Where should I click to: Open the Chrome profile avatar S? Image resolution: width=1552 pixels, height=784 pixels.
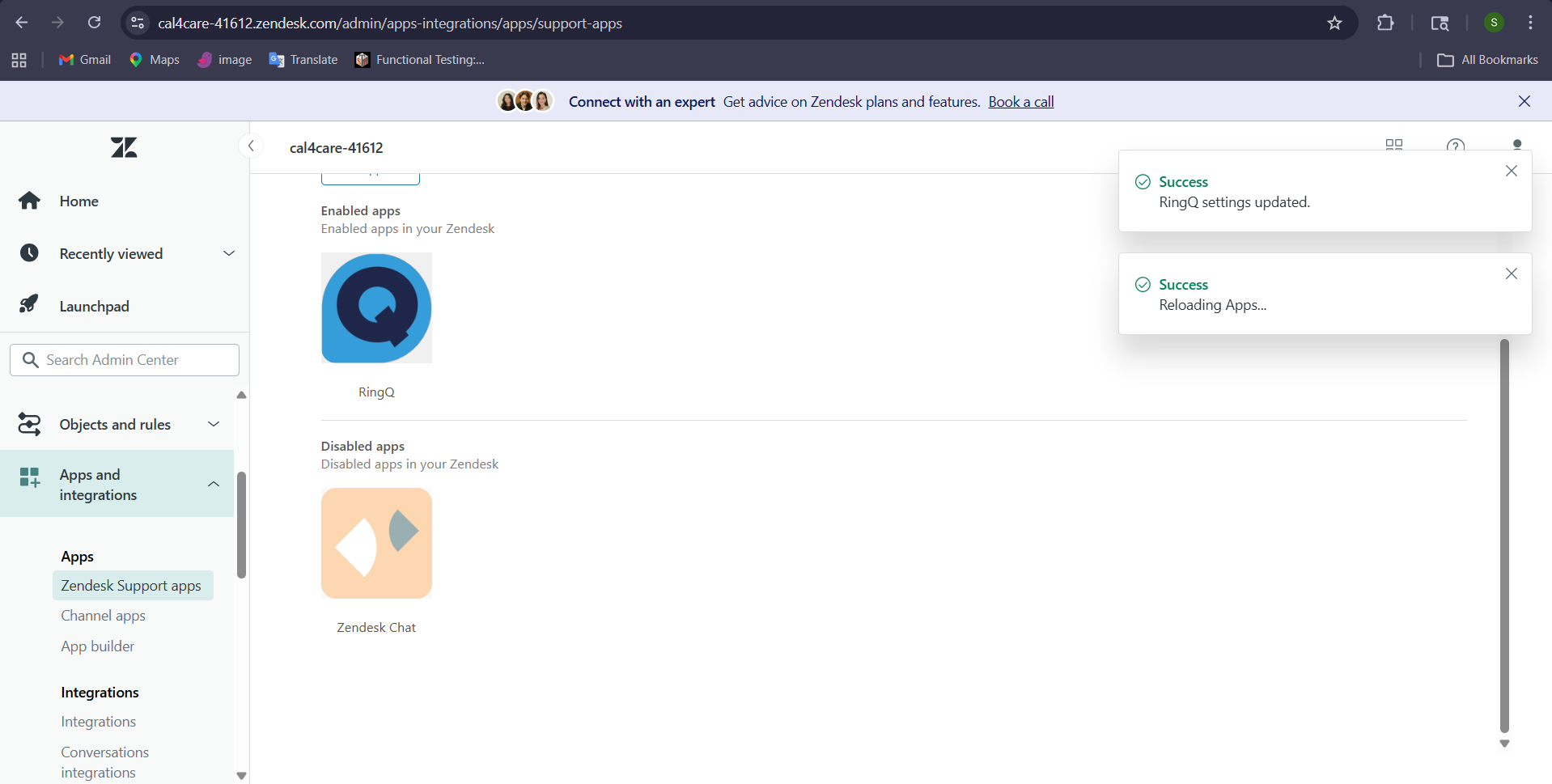click(x=1494, y=23)
